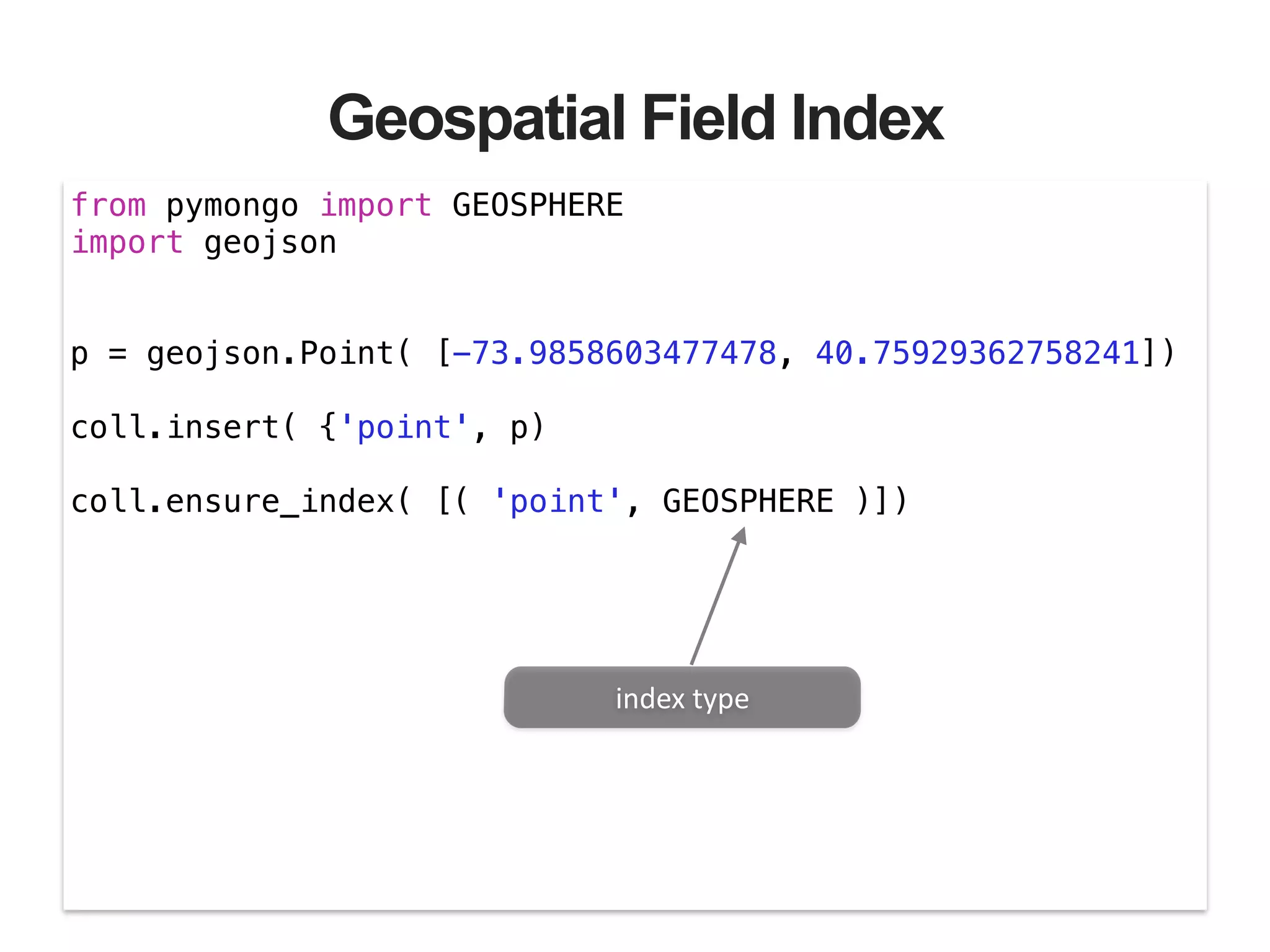
Task: Click 'coll.ensure_index(' in the code
Action: 241,501
